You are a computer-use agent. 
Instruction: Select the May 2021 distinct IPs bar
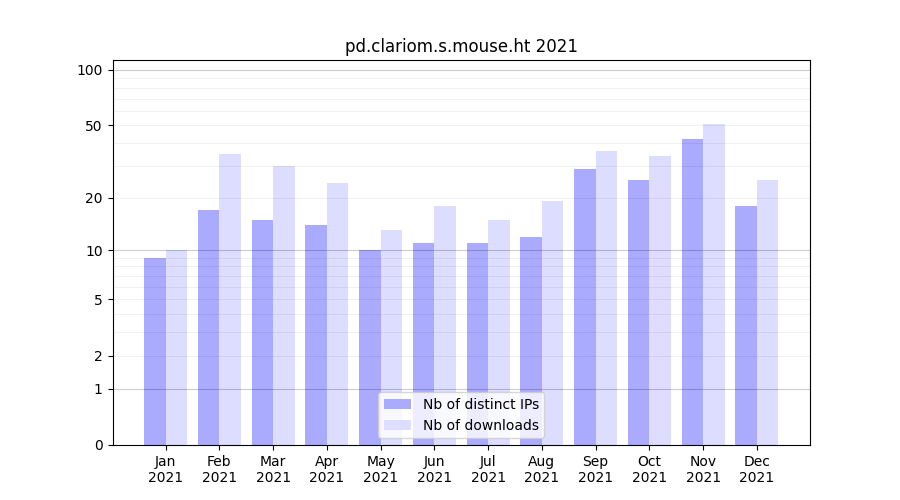click(370, 347)
